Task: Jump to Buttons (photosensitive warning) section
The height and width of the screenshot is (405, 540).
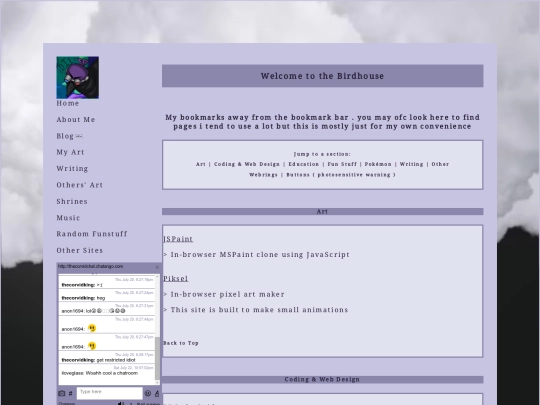Action: click(x=341, y=175)
